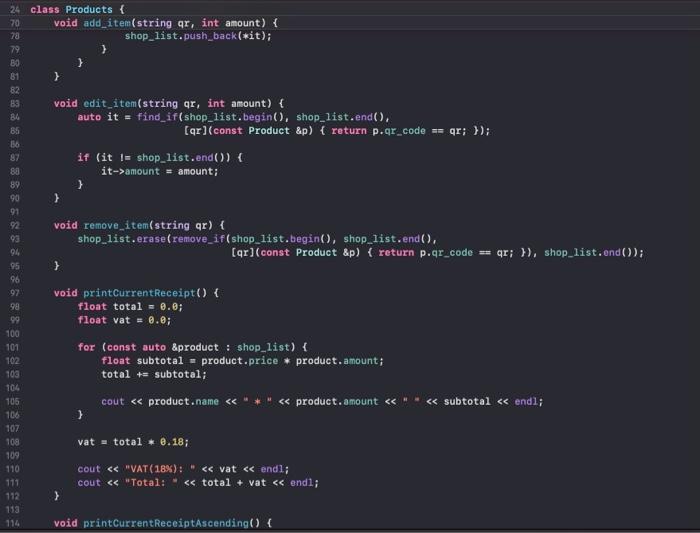The width and height of the screenshot is (700, 533).
Task: Click 'product.name' on line 105
Action: click(183, 401)
